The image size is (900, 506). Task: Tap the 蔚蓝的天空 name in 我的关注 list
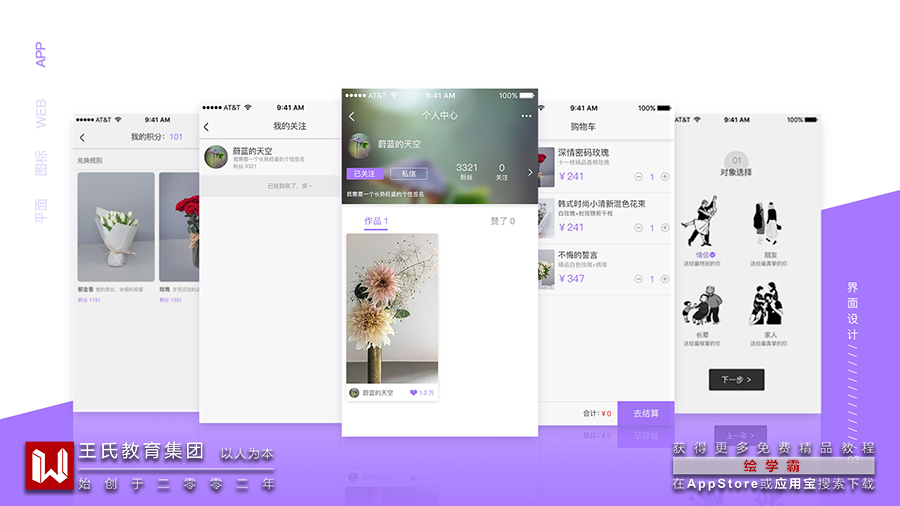coord(253,151)
